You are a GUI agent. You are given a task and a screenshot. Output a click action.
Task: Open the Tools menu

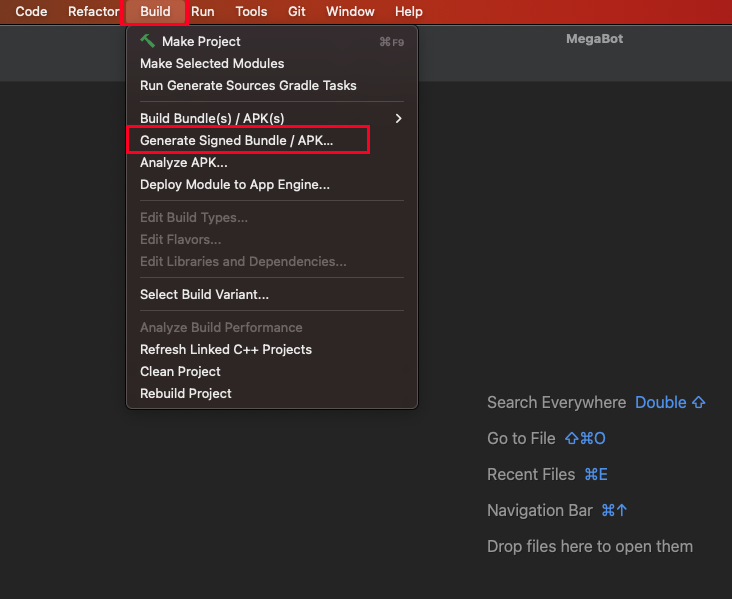(251, 11)
